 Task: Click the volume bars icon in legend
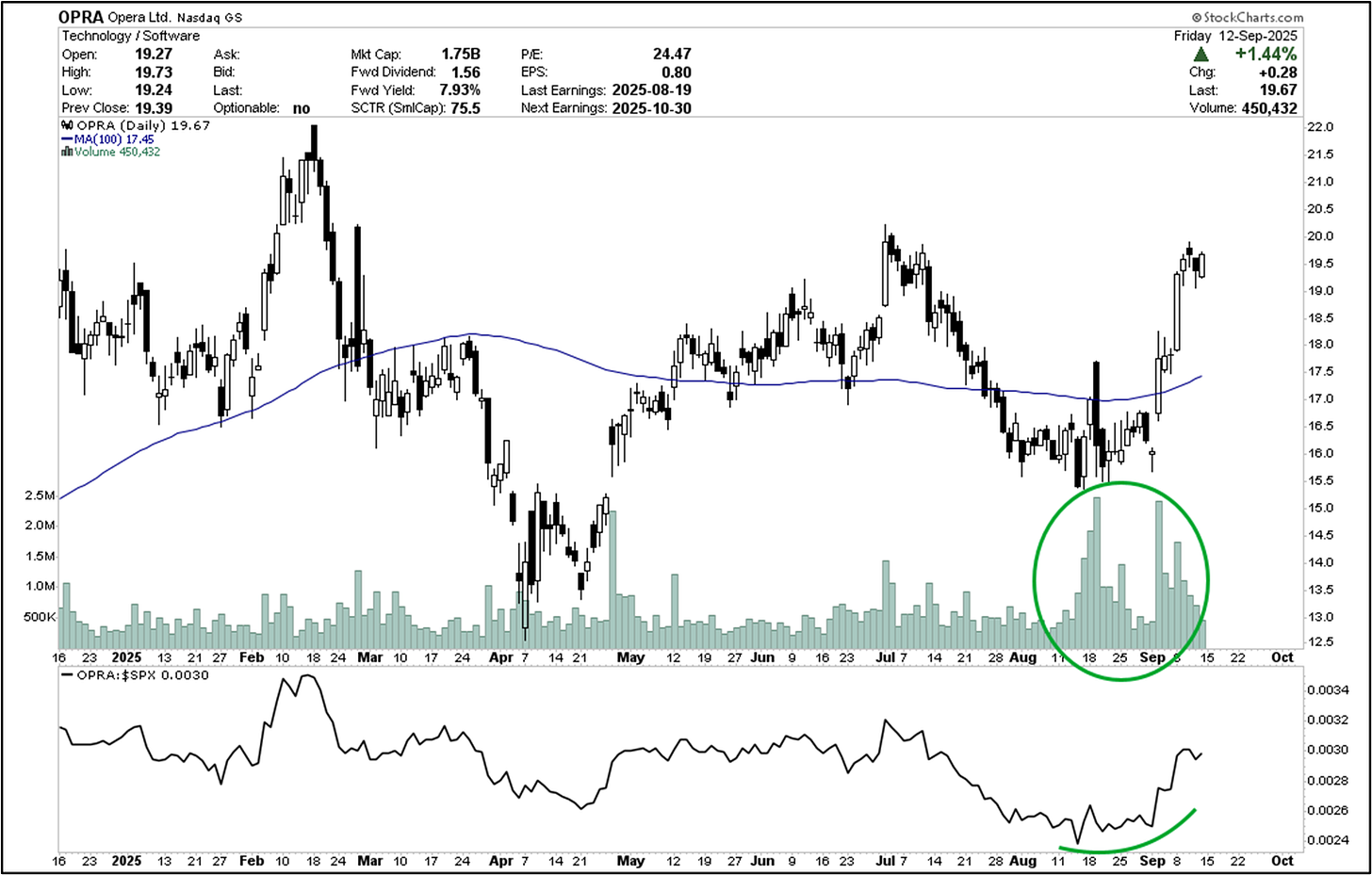tap(67, 152)
